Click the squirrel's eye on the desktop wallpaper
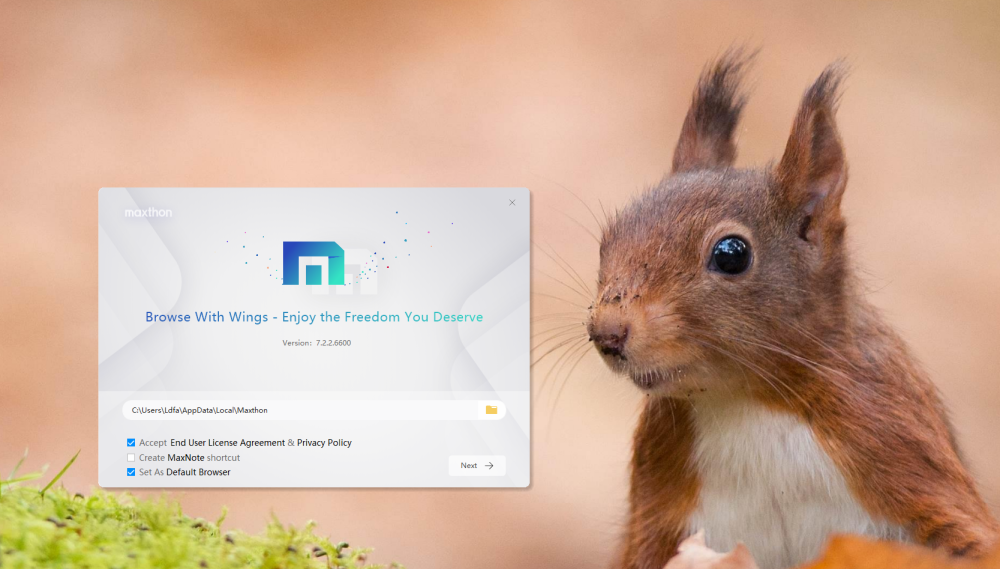Screen dimensions: 1000x569 pyautogui.click(x=730, y=255)
